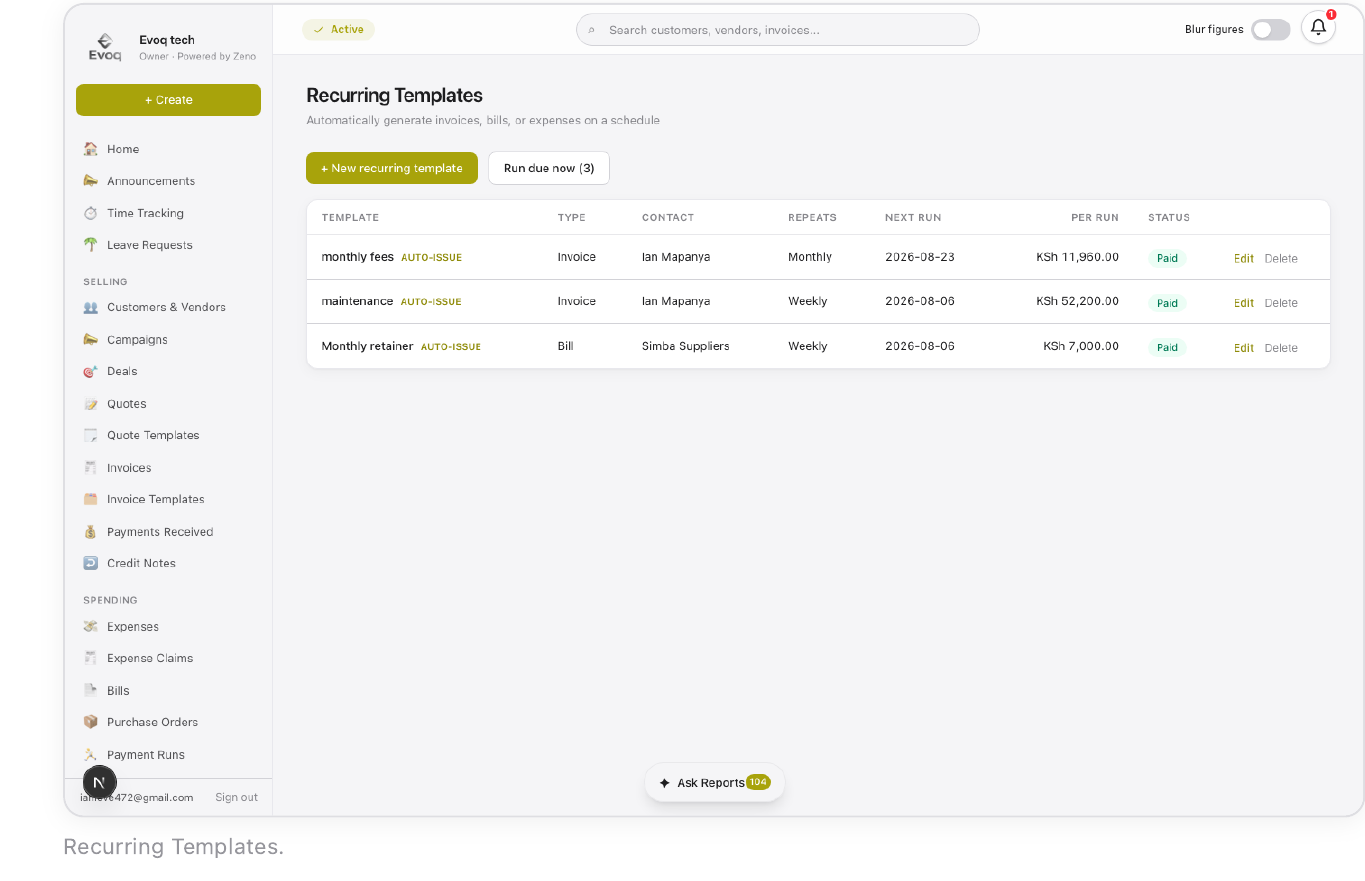Click Sign out in the sidebar
The height and width of the screenshot is (881, 1365).
236,797
